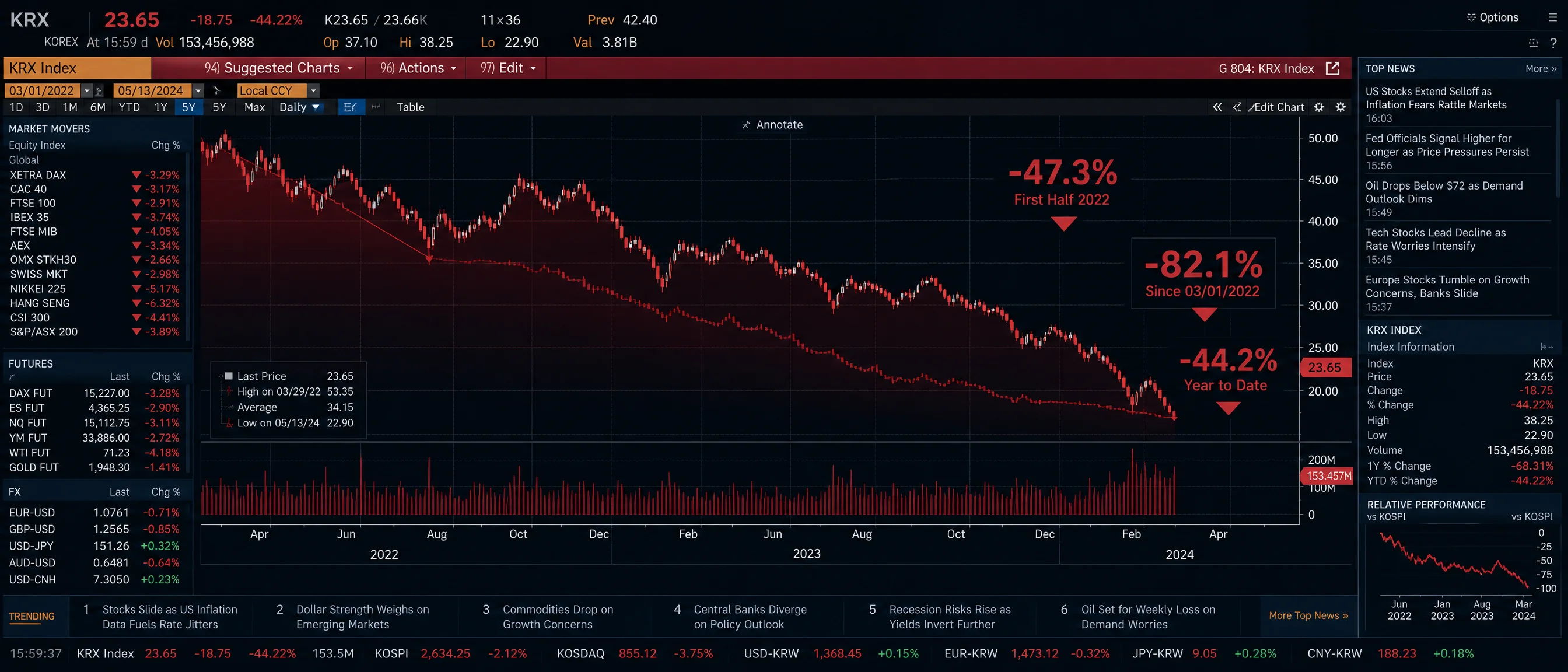The image size is (1568, 672).
Task: Expand the 94) Suggested Charts menu
Action: point(279,68)
